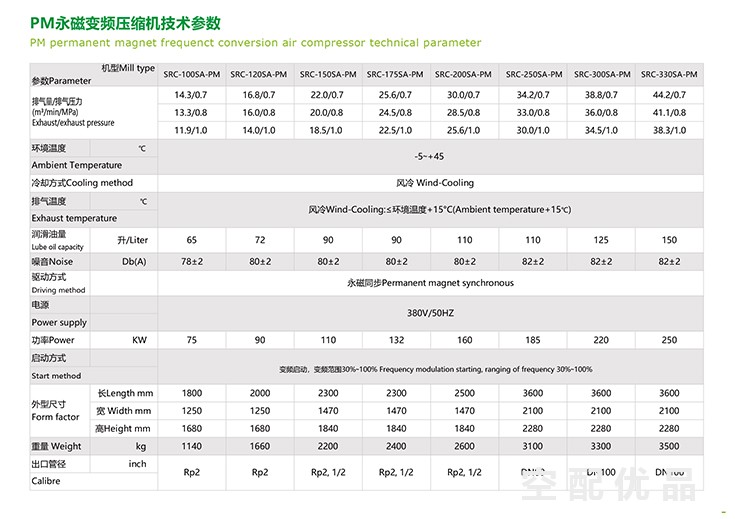Click the English subtitle starting 'PM permanent magnet'
This screenshot has height=519, width=735.
pos(255,43)
